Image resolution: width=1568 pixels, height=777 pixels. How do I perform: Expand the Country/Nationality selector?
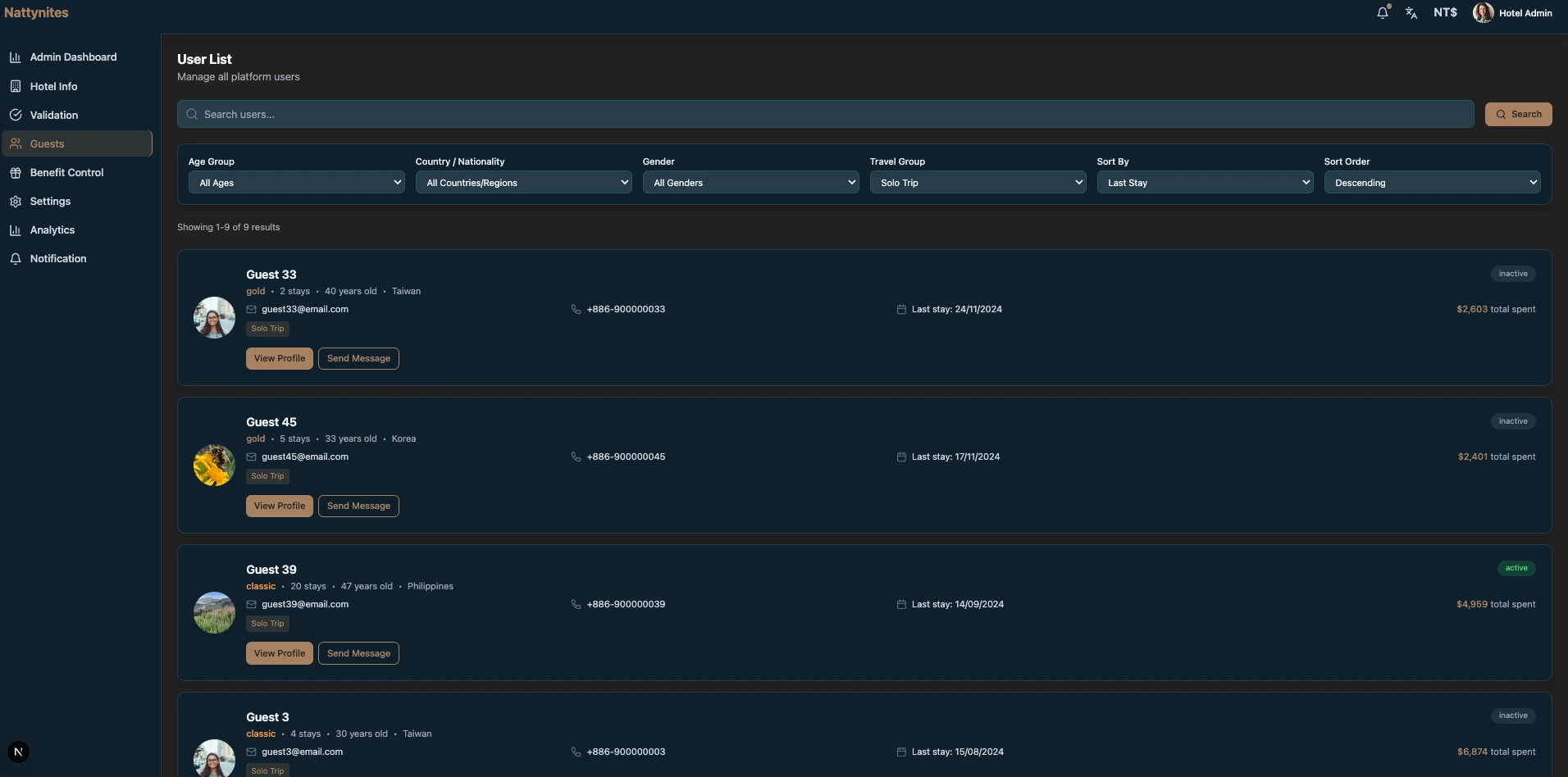pyautogui.click(x=523, y=182)
